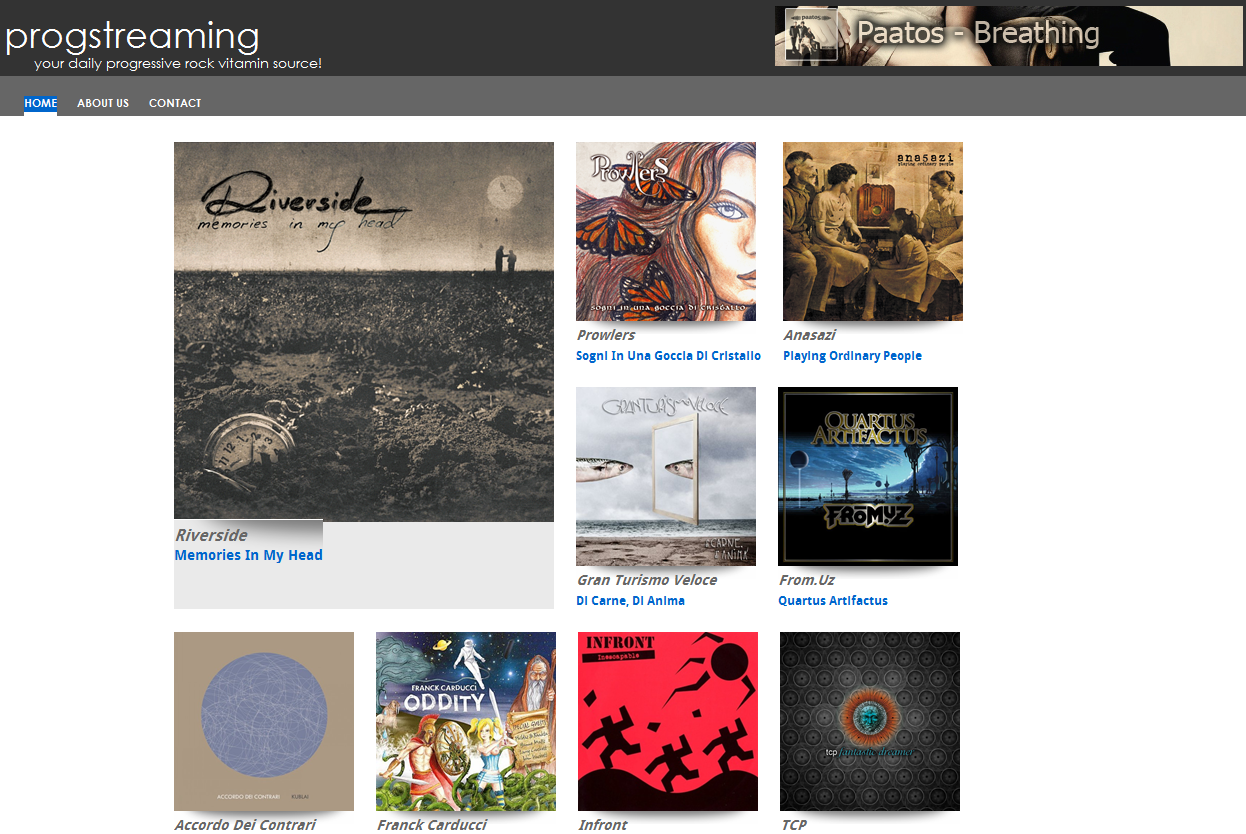1246x834 pixels.
Task: Click the progstreaming site logo
Action: (x=132, y=37)
